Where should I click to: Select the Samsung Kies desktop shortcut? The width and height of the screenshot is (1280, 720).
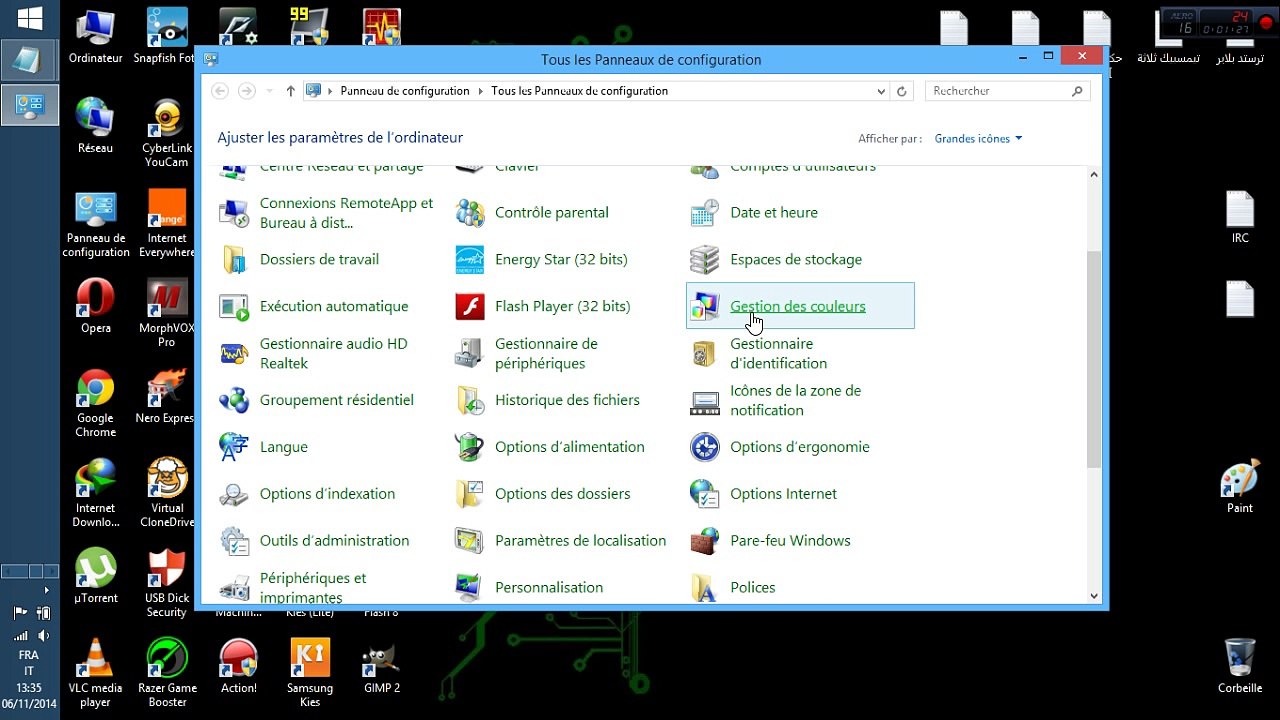click(310, 673)
